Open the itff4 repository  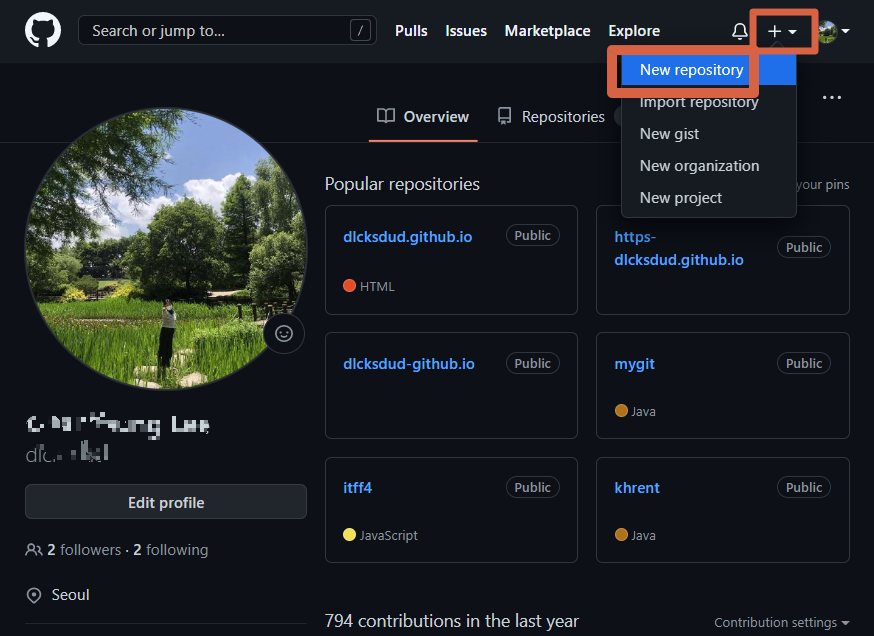pos(357,488)
